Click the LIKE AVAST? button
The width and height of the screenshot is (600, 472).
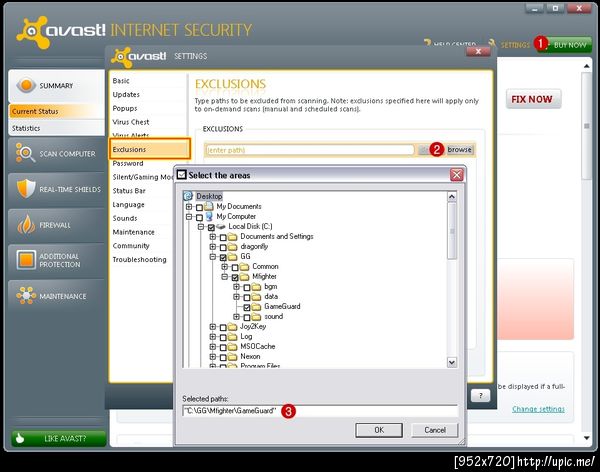pos(59,438)
